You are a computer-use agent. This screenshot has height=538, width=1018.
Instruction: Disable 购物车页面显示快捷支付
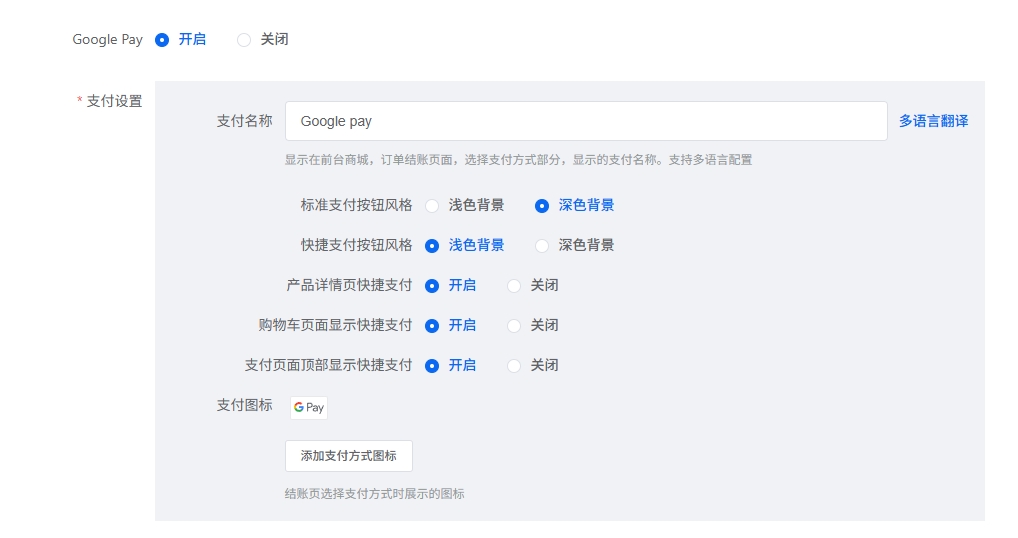click(514, 326)
